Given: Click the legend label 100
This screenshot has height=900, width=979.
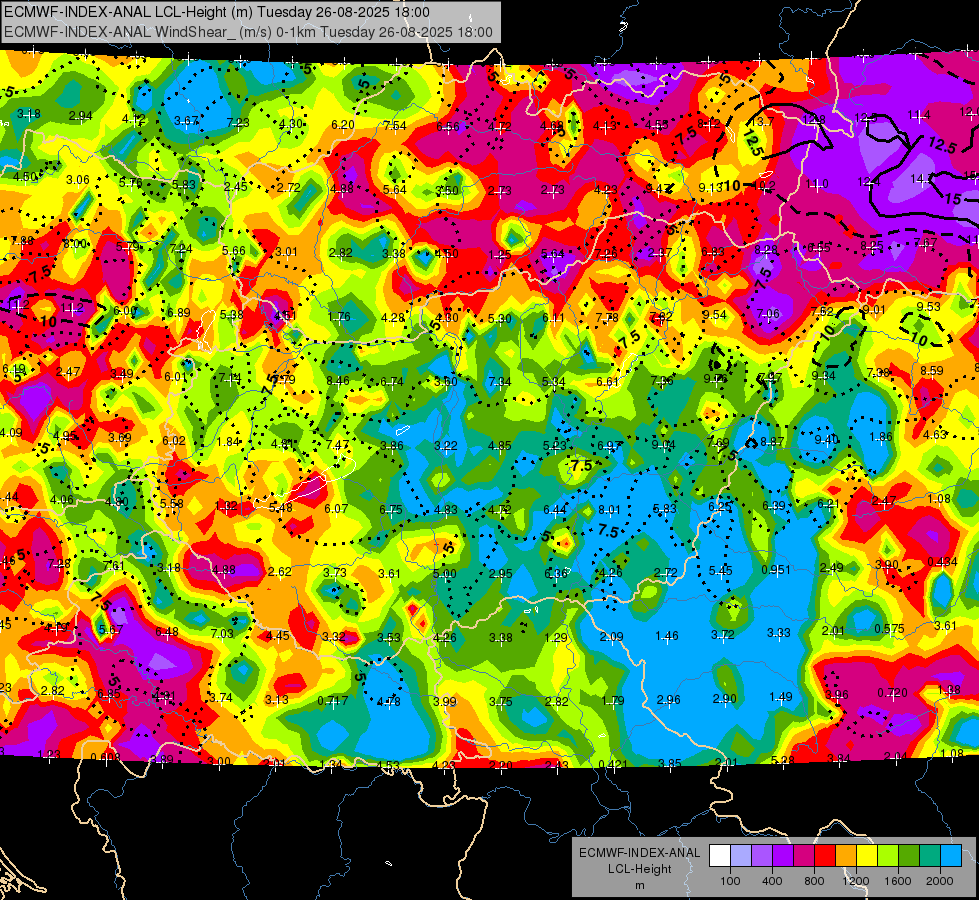Looking at the screenshot, I should (x=730, y=881).
